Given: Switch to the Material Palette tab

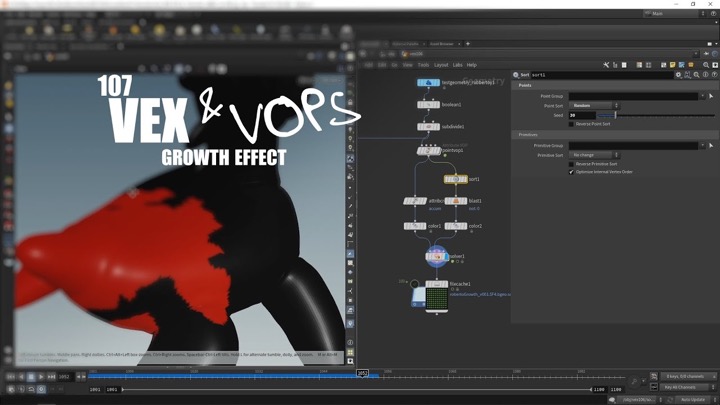Looking at the screenshot, I should click(405, 44).
